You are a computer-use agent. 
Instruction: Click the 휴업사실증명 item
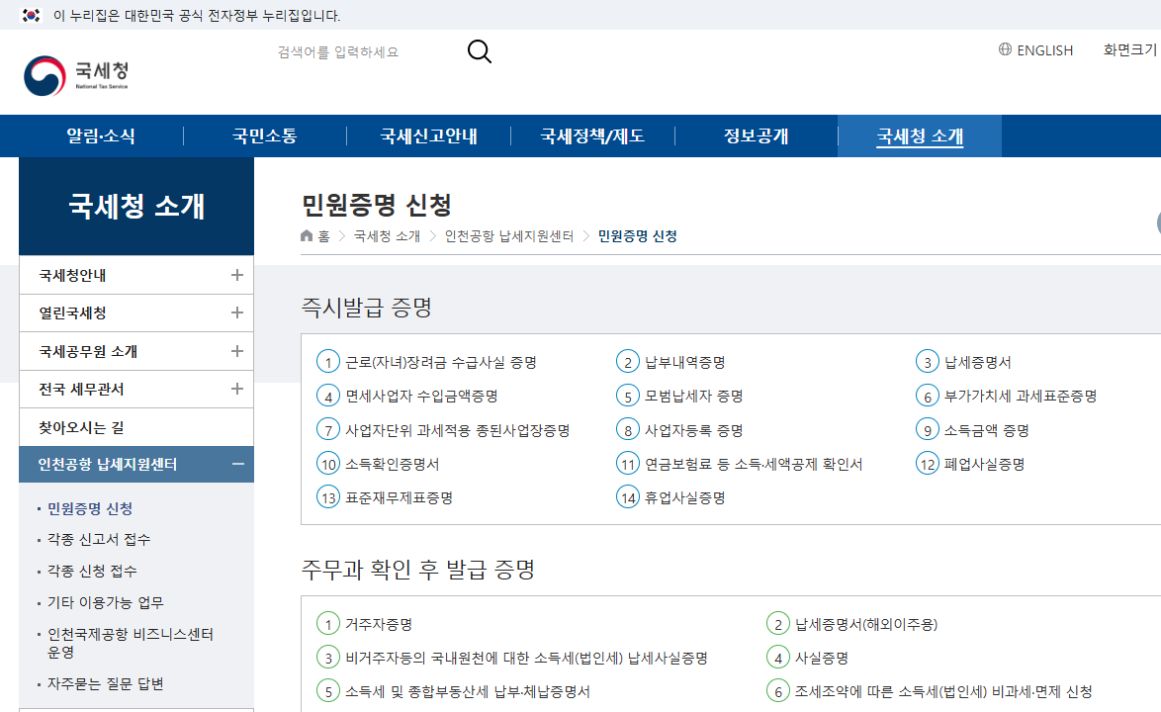pyautogui.click(x=684, y=497)
